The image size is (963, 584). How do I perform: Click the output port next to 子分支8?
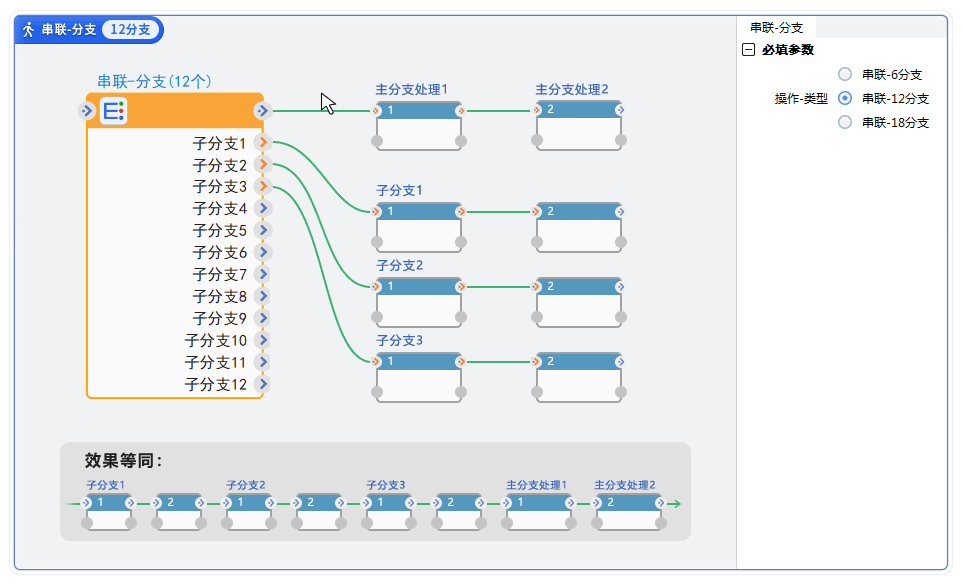coord(262,296)
